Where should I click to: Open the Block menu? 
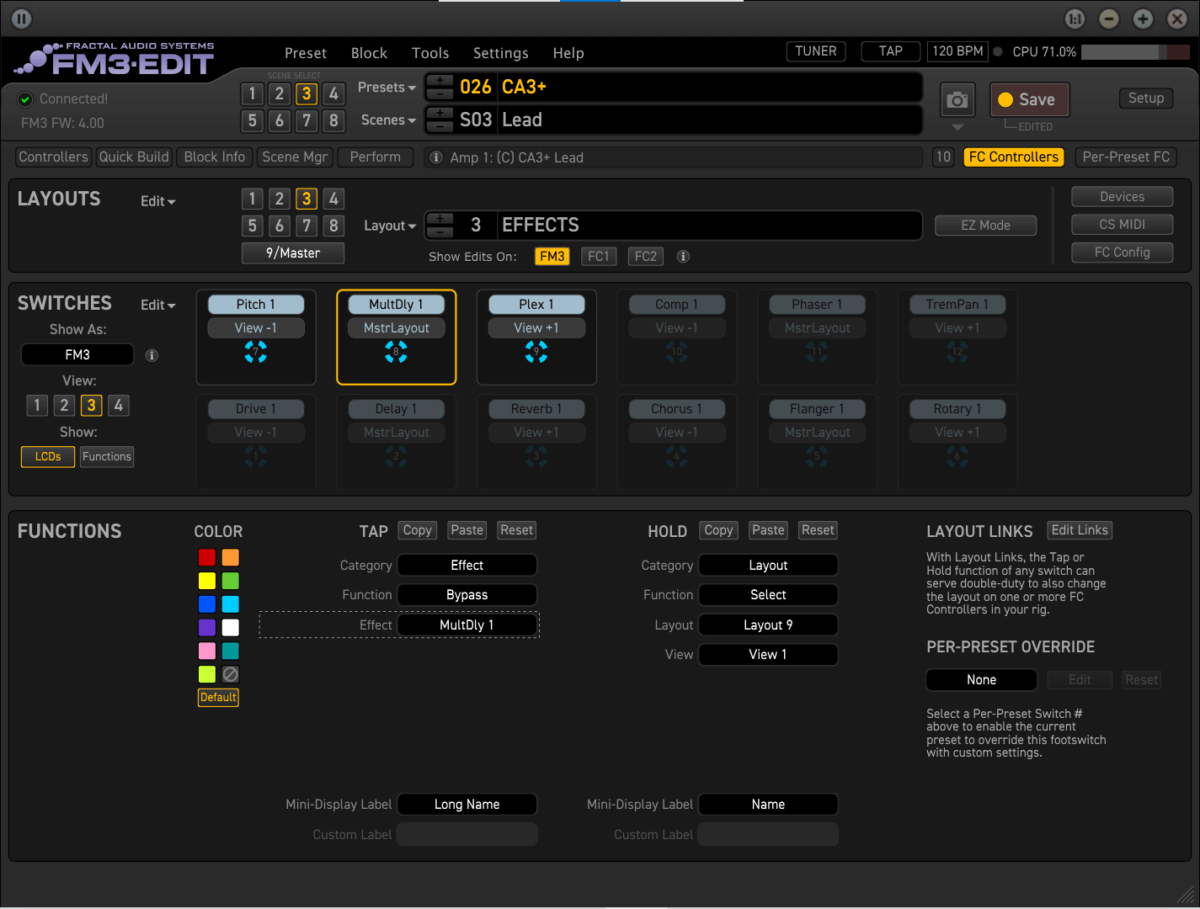pyautogui.click(x=369, y=53)
